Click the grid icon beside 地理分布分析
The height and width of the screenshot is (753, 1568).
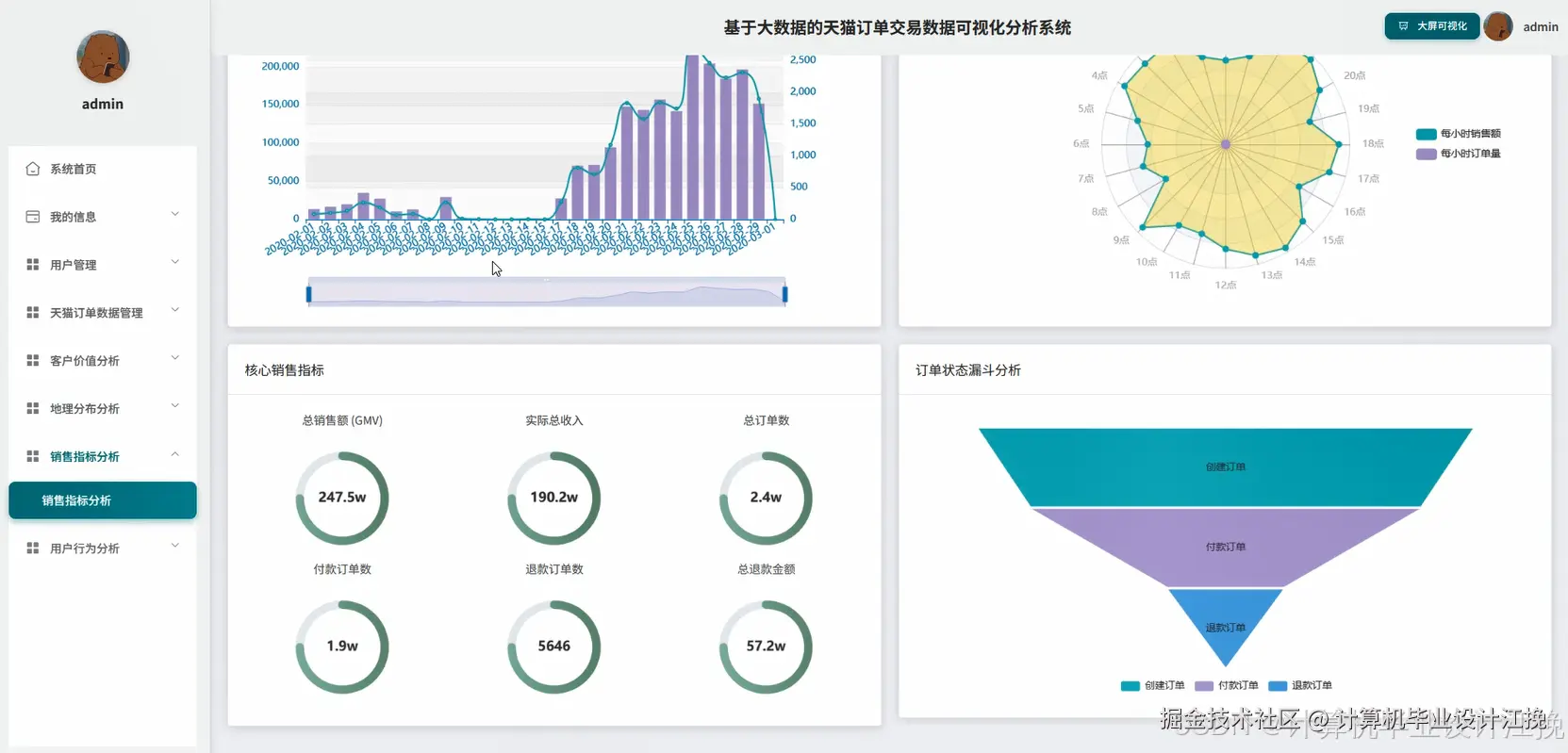click(33, 408)
